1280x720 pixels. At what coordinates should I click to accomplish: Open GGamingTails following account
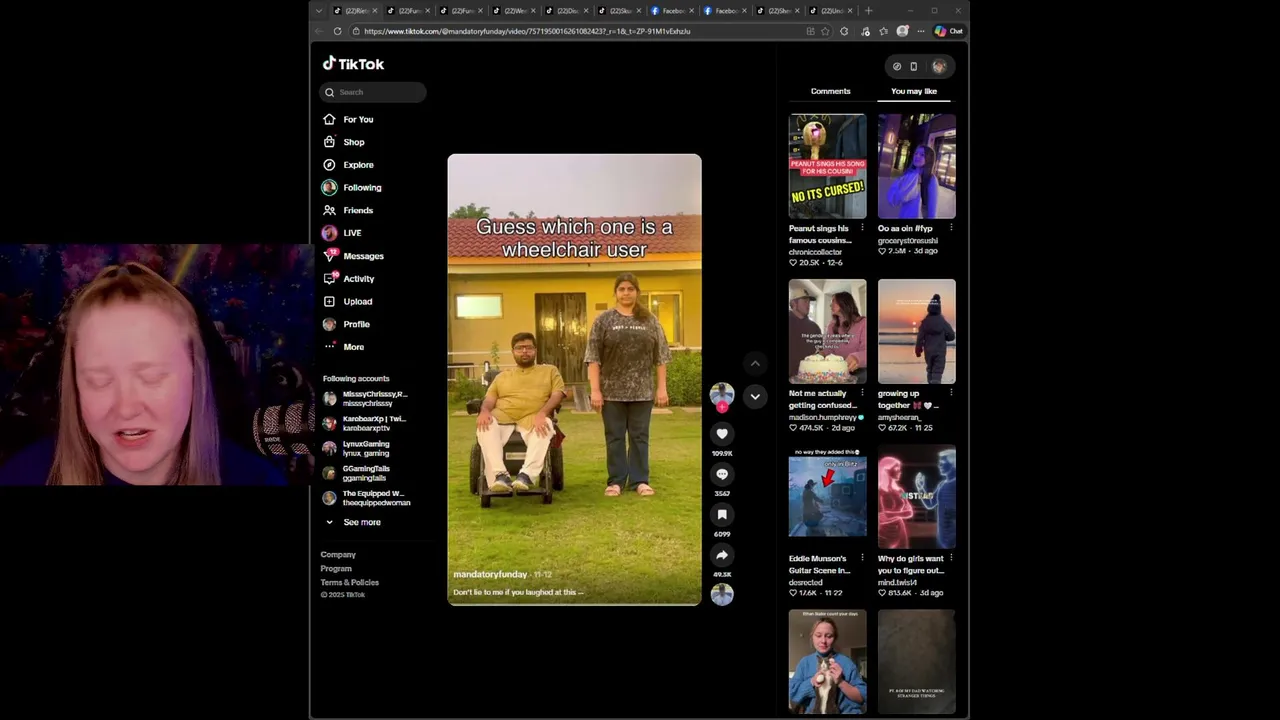pos(358,473)
